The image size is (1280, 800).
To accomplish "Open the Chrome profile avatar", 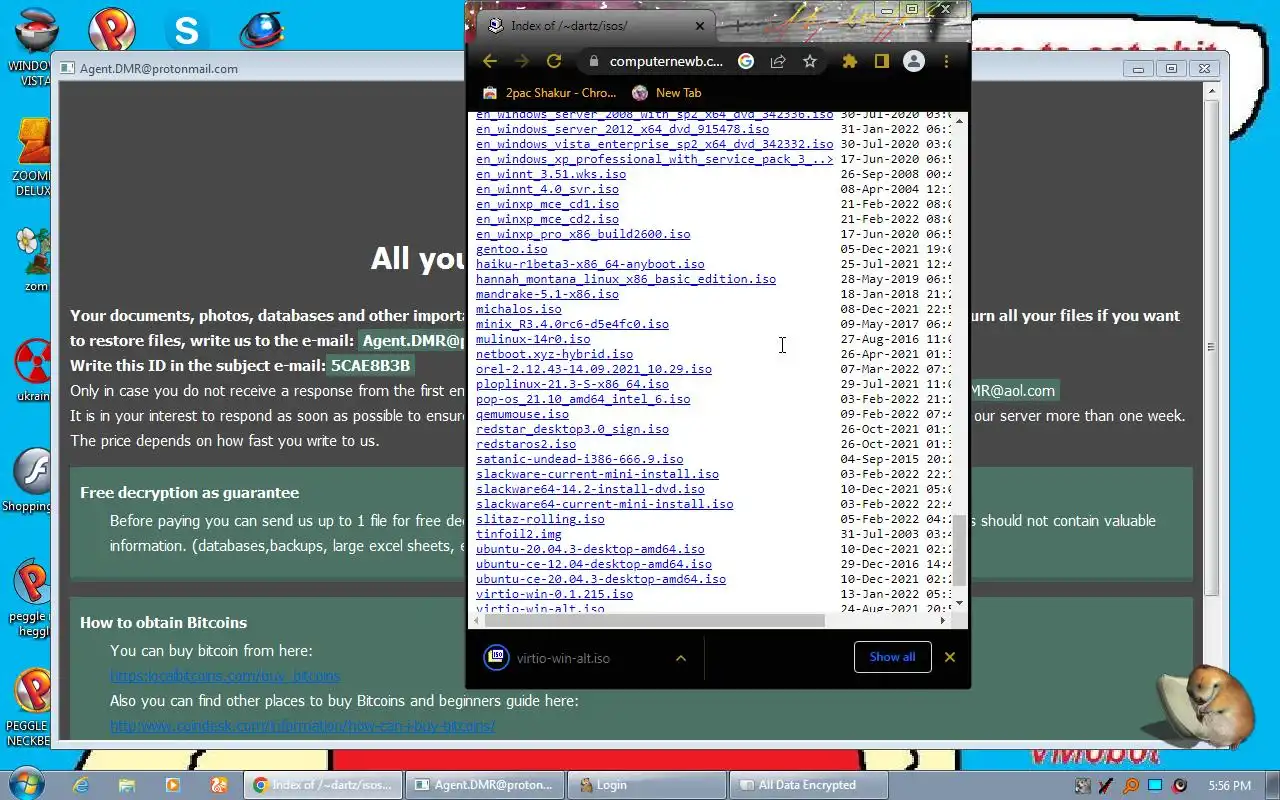I will pos(914,61).
